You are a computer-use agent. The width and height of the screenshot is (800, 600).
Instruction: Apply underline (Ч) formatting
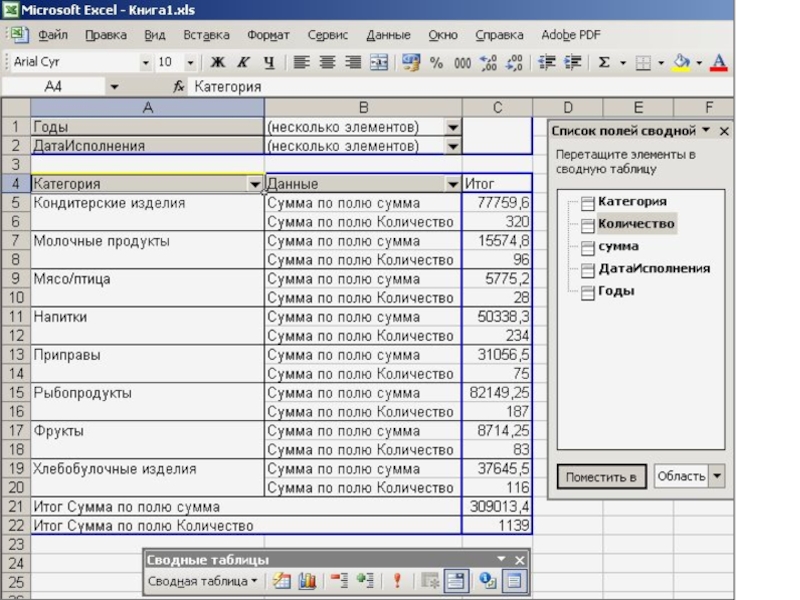268,63
